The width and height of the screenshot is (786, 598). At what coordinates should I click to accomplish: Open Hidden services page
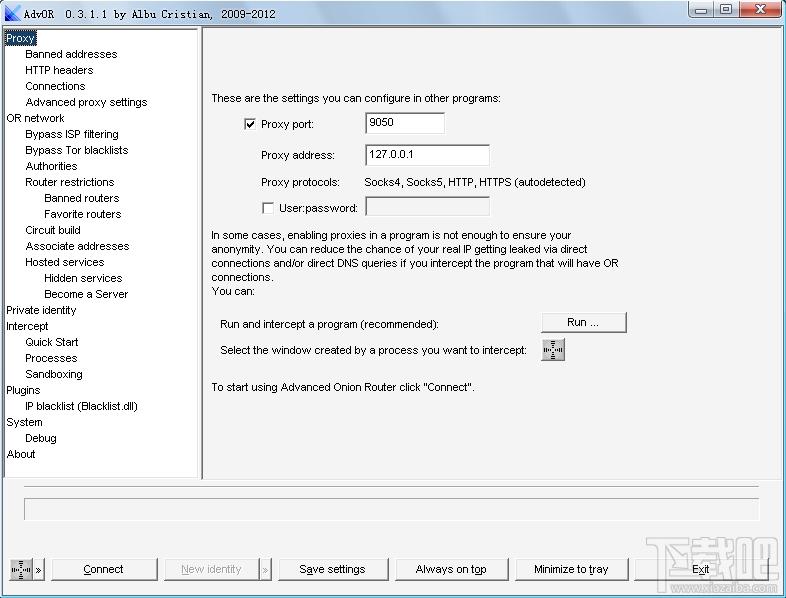click(x=83, y=279)
